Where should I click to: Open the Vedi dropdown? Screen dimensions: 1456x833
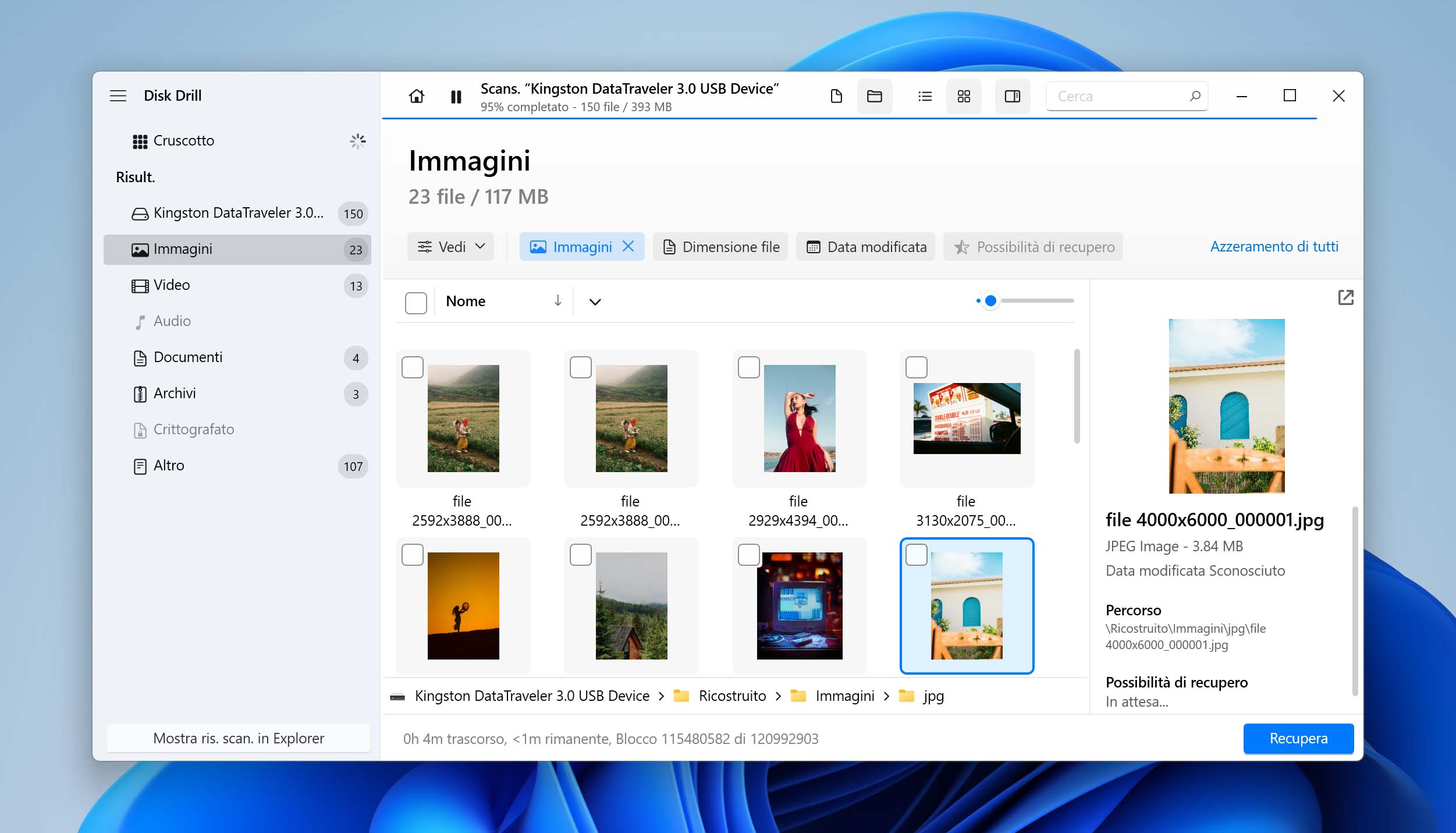(451, 247)
